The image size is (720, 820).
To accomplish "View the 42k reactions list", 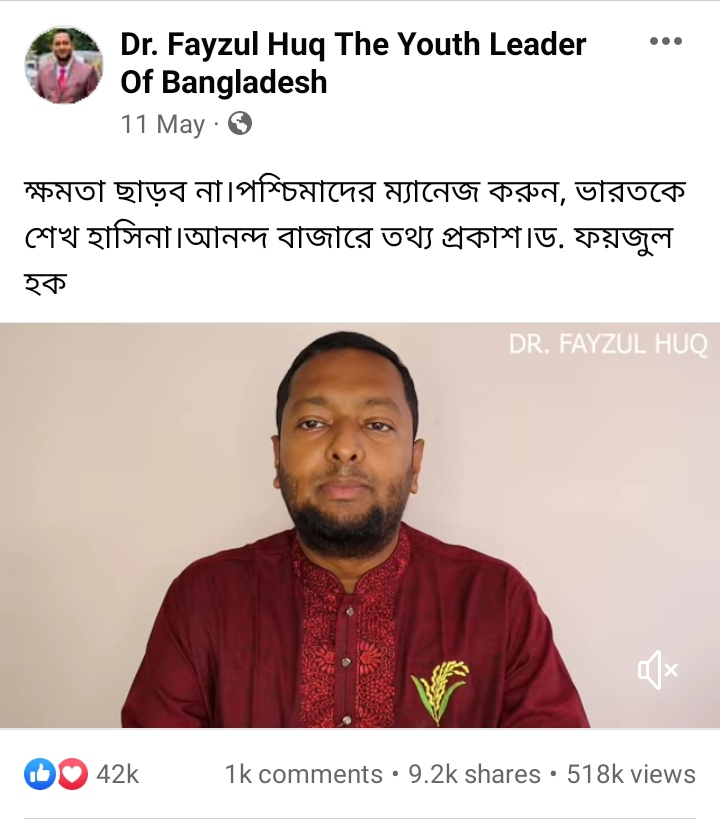I will (x=118, y=775).
